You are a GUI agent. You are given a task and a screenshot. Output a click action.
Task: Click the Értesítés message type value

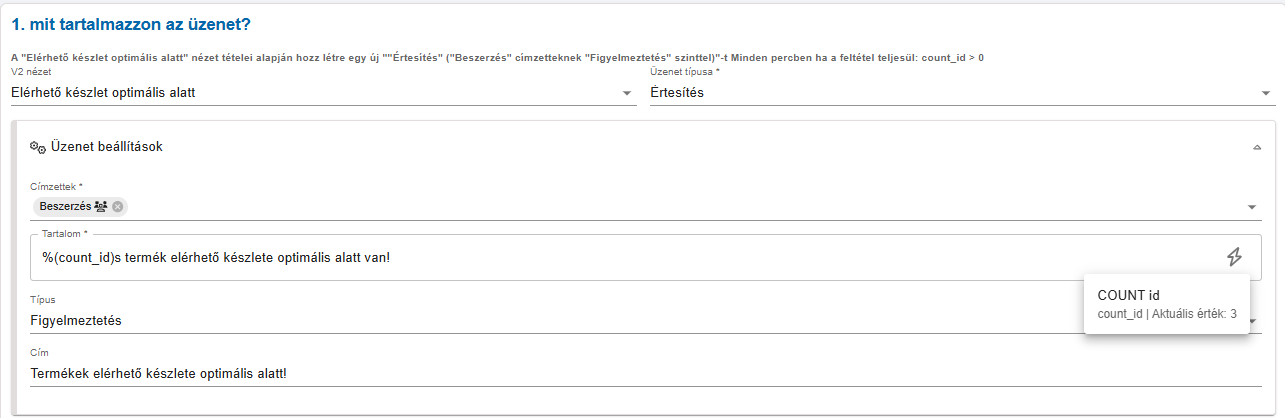(x=677, y=93)
